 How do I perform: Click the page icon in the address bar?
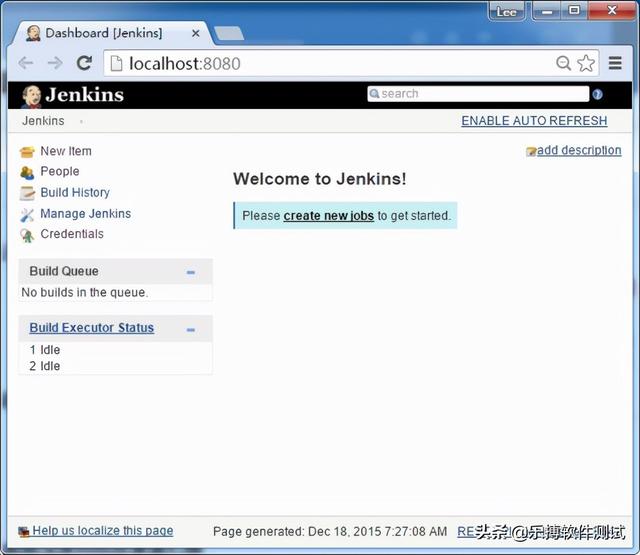tap(117, 64)
